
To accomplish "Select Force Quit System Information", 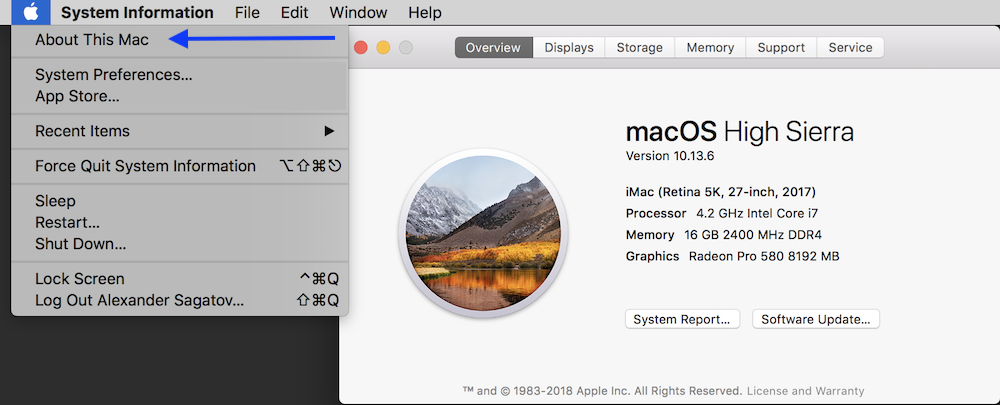I will pos(145,166).
